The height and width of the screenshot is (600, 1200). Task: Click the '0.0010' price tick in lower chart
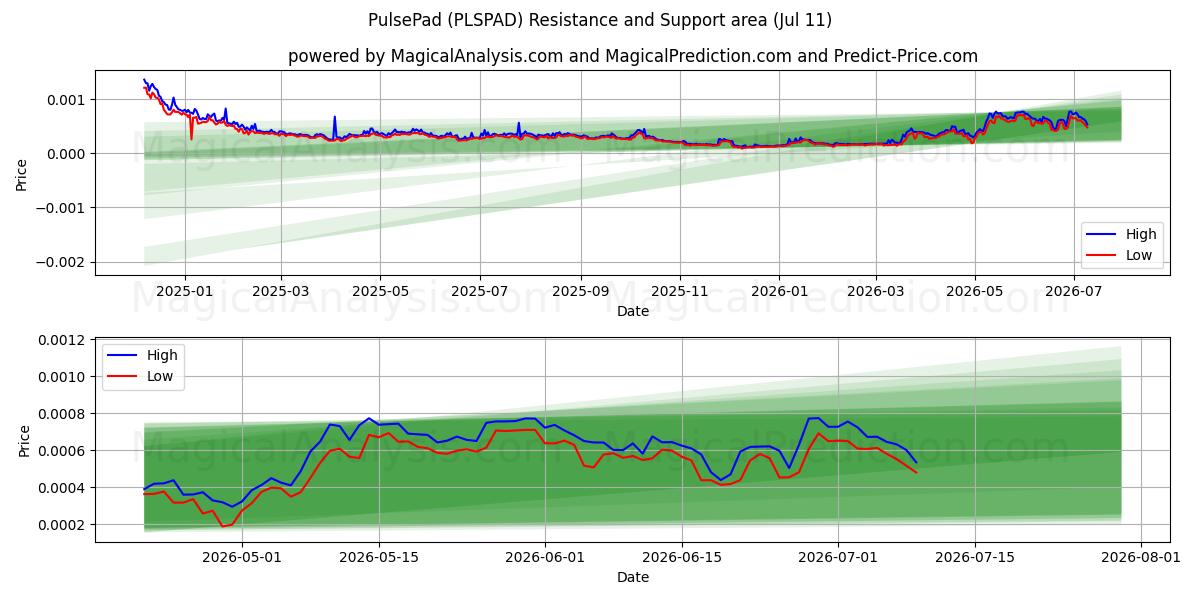pyautogui.click(x=65, y=377)
